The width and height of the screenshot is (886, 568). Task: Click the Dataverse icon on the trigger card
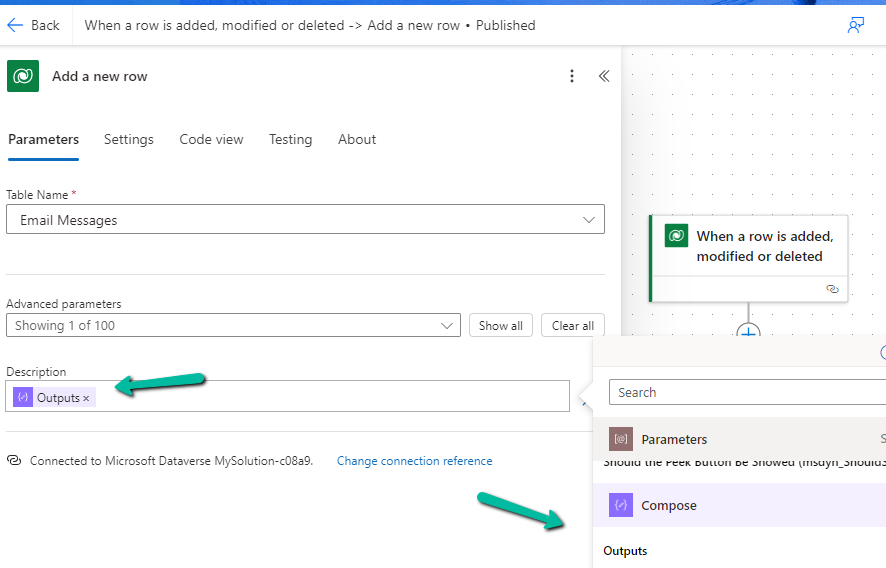click(x=676, y=236)
